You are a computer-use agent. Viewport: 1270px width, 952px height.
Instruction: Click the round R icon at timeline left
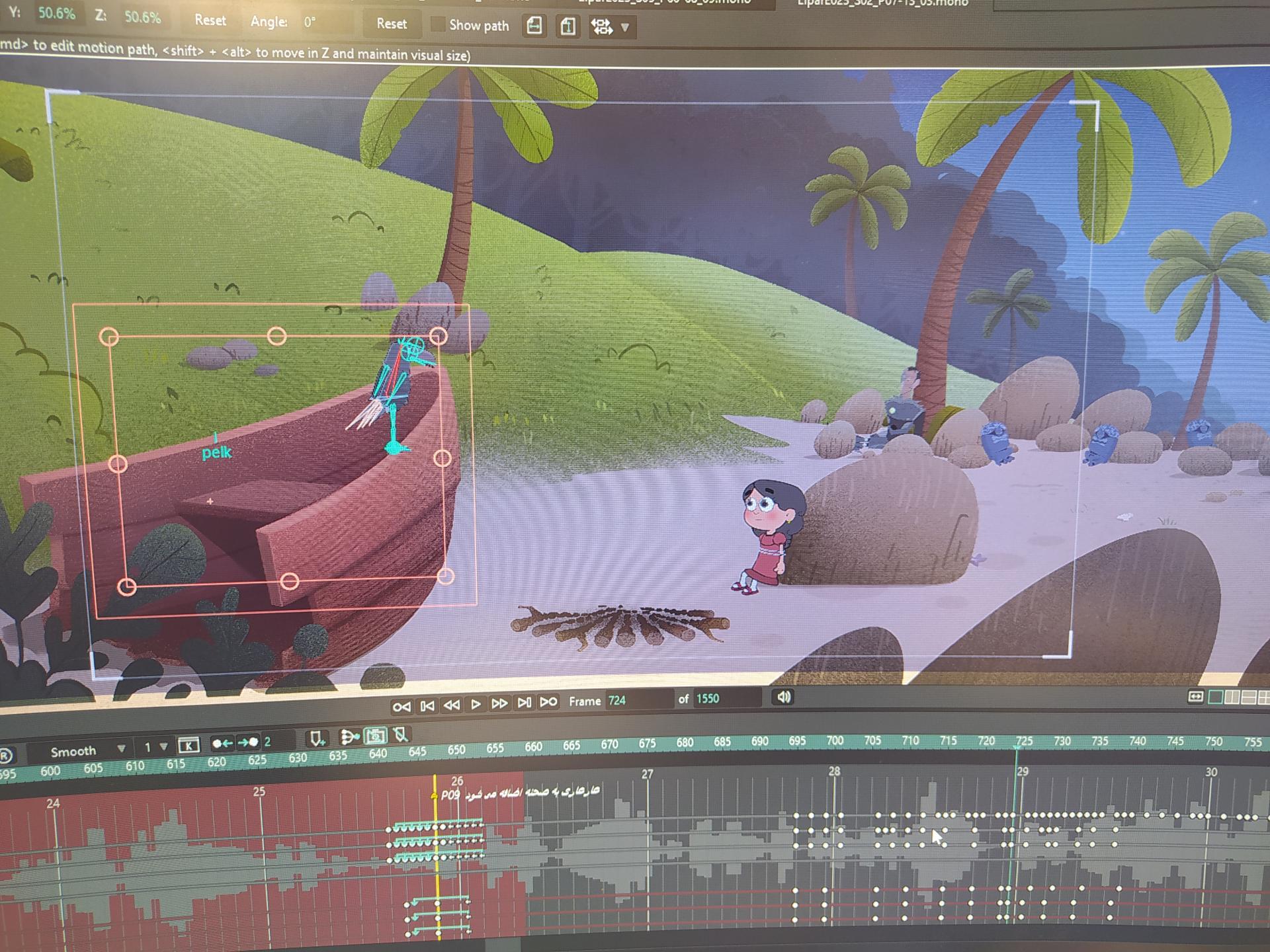pyautogui.click(x=5, y=756)
